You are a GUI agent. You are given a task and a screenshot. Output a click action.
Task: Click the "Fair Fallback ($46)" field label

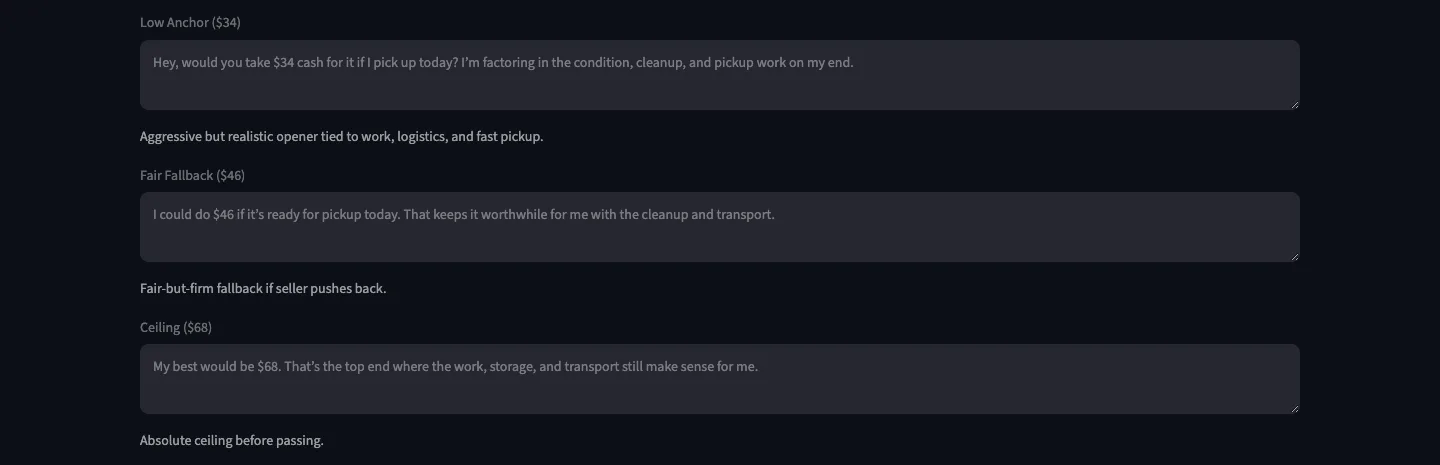pyautogui.click(x=192, y=175)
